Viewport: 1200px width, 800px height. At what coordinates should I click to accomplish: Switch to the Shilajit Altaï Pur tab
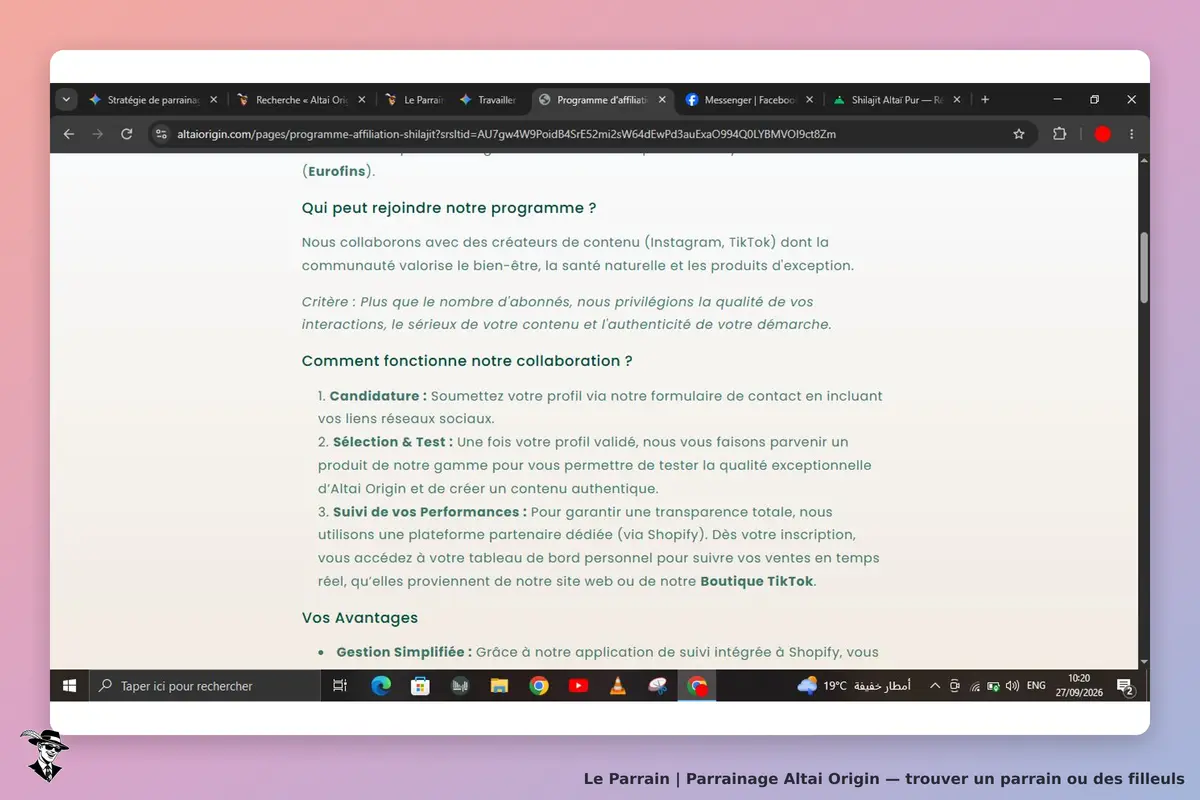(x=890, y=100)
